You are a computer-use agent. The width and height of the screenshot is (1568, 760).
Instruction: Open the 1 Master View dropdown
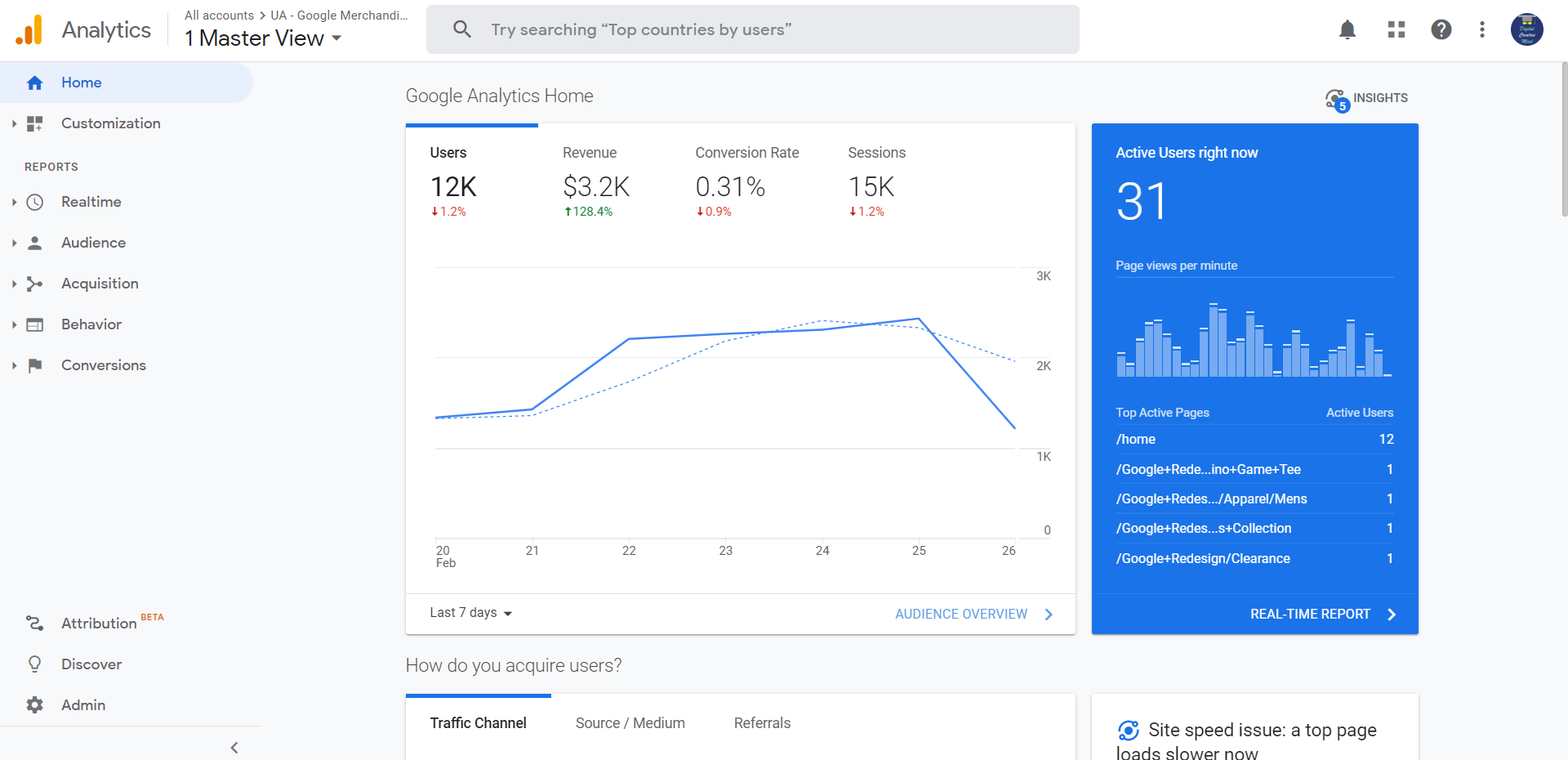tap(263, 38)
